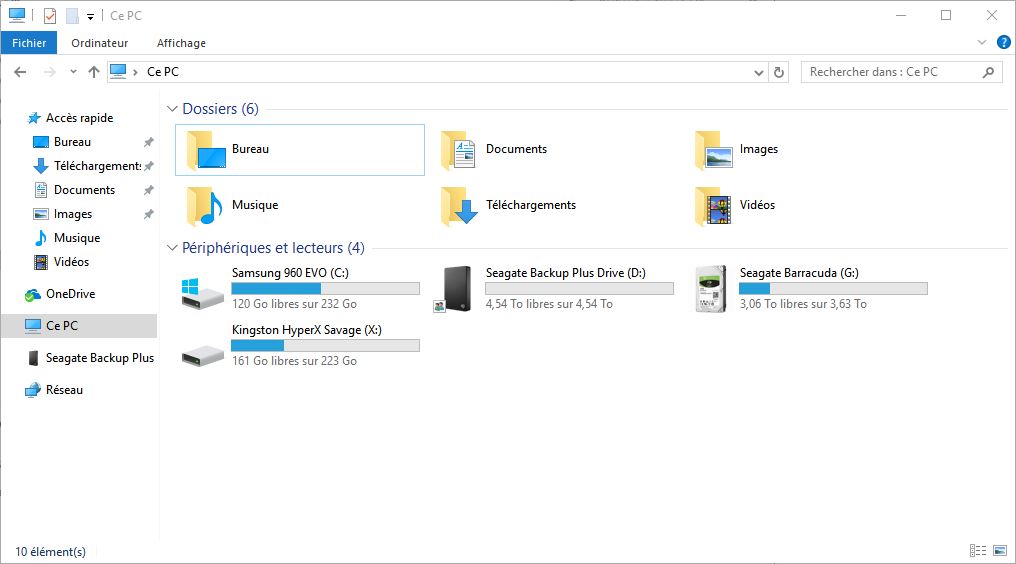
Task: Go forward with the right arrow button
Action: tap(49, 72)
